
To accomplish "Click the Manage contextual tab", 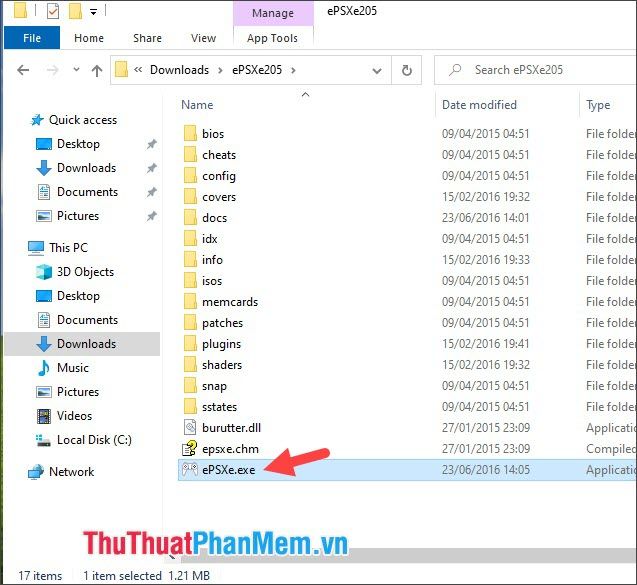I will click(x=273, y=13).
